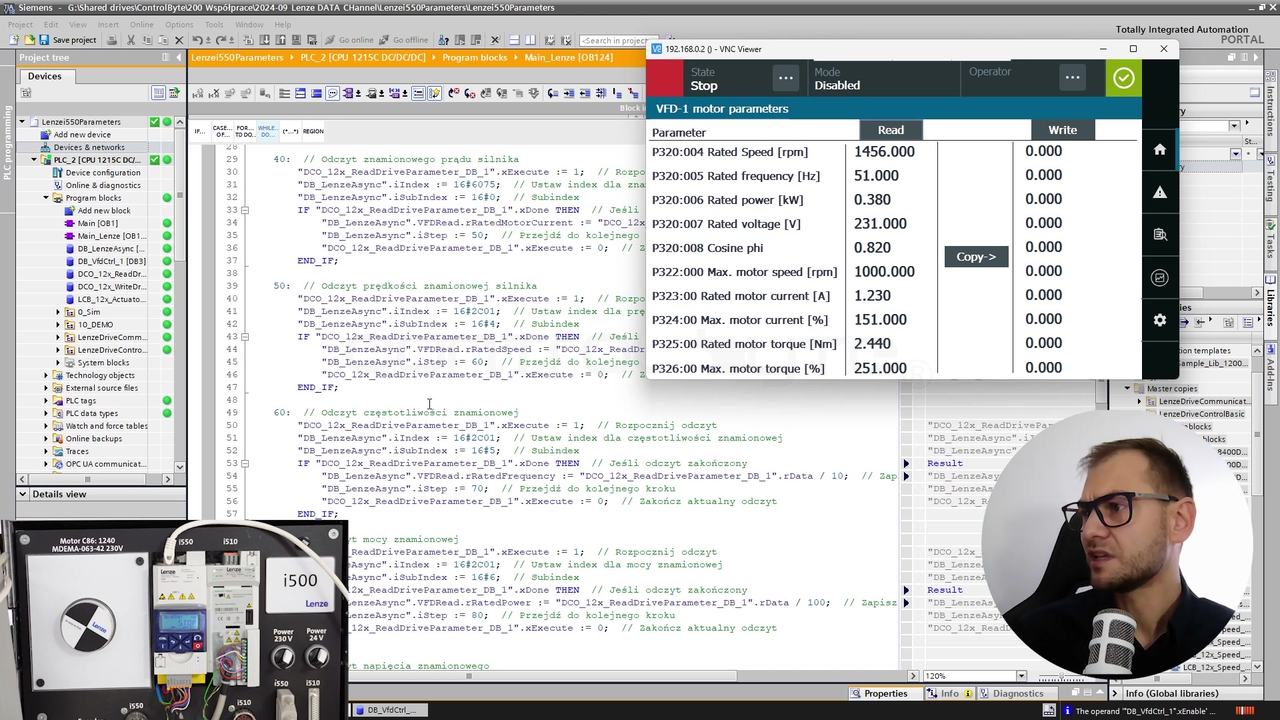
Task: Click the Redo arrow in TIA toolbar
Action: click(x=221, y=40)
